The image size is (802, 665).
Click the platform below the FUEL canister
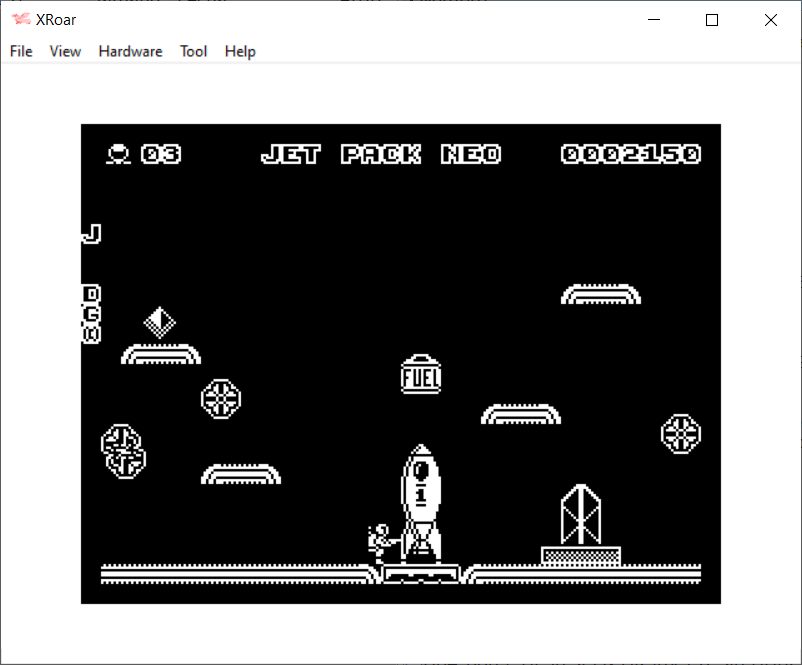[520, 414]
